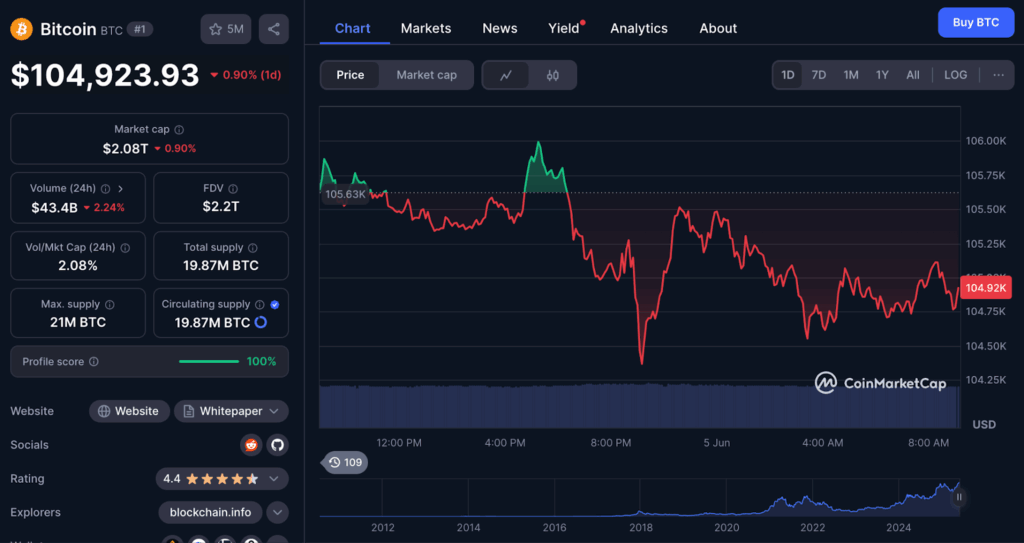Switch chart to candlestick view

553,75
